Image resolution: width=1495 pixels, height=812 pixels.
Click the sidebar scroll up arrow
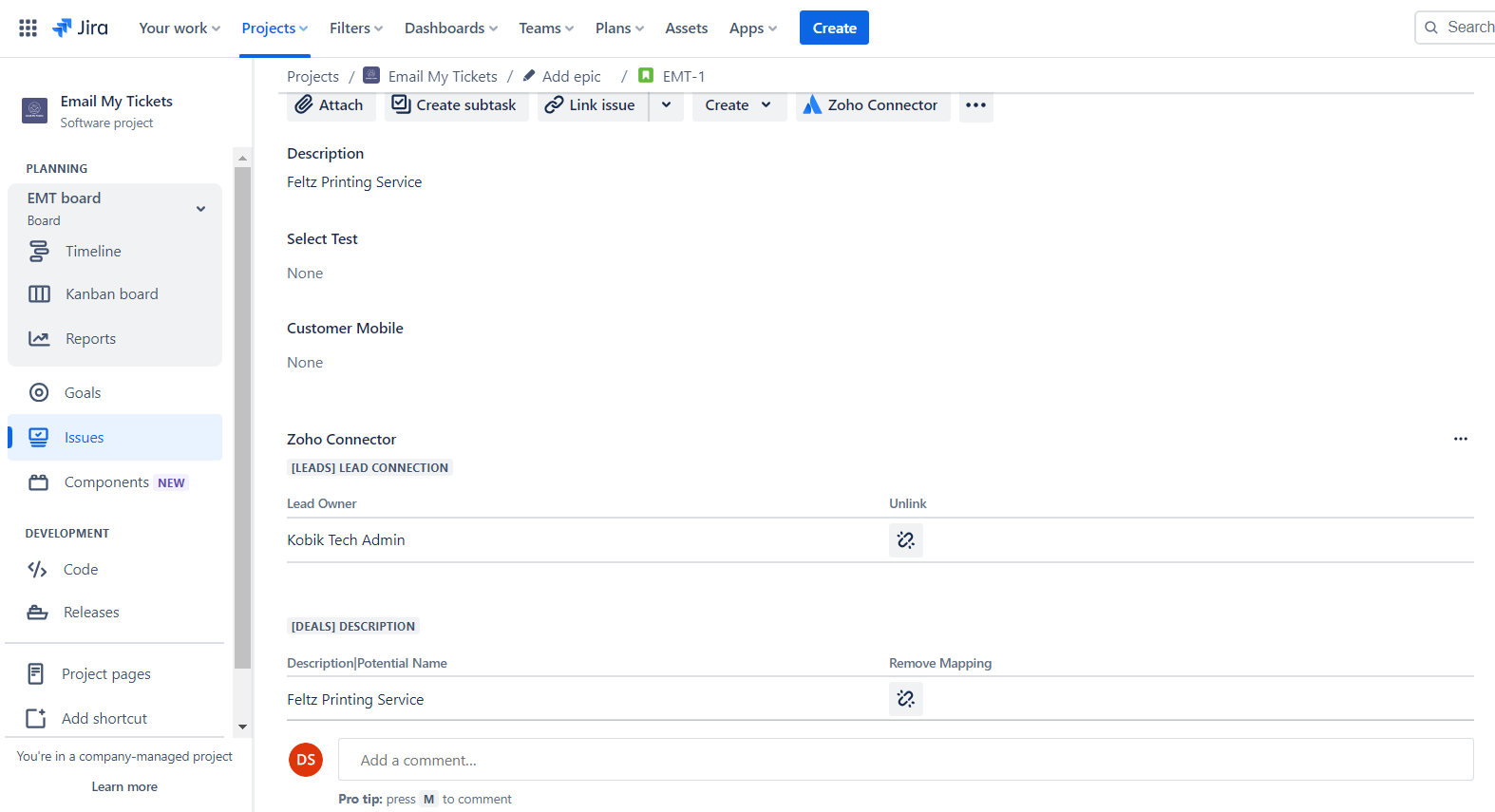(x=242, y=158)
